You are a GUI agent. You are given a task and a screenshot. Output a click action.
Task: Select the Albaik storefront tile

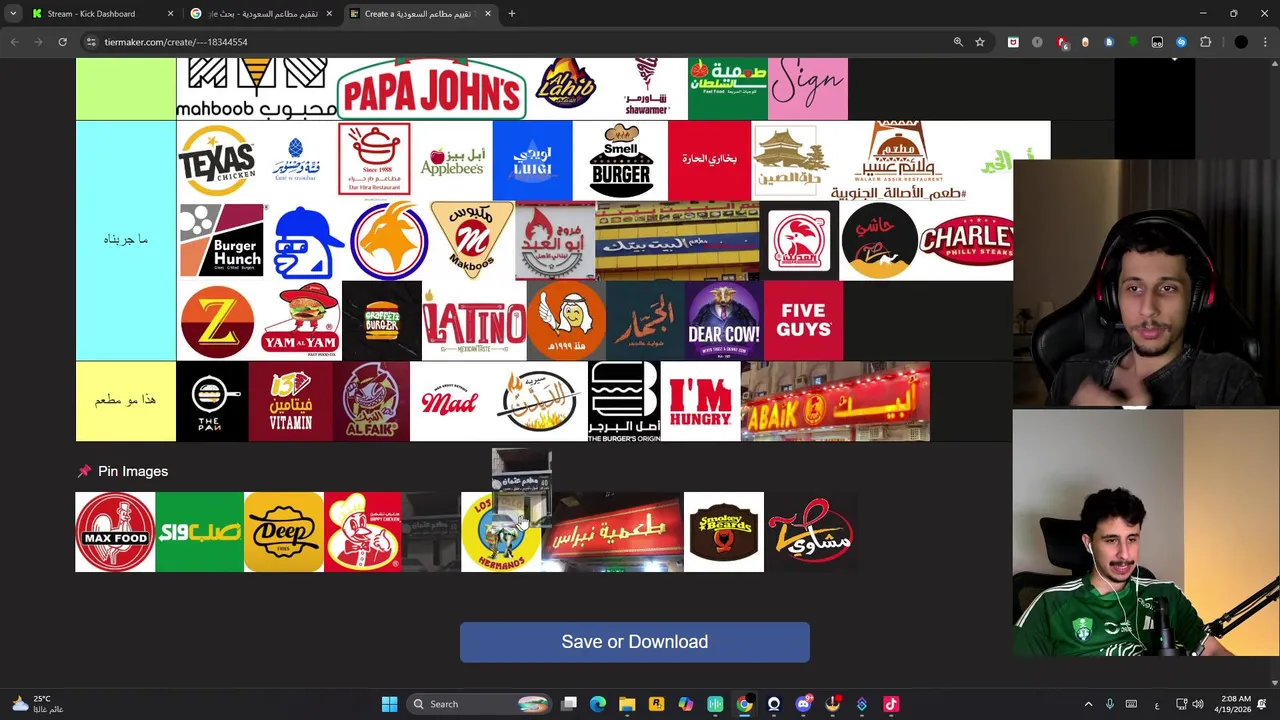point(835,401)
